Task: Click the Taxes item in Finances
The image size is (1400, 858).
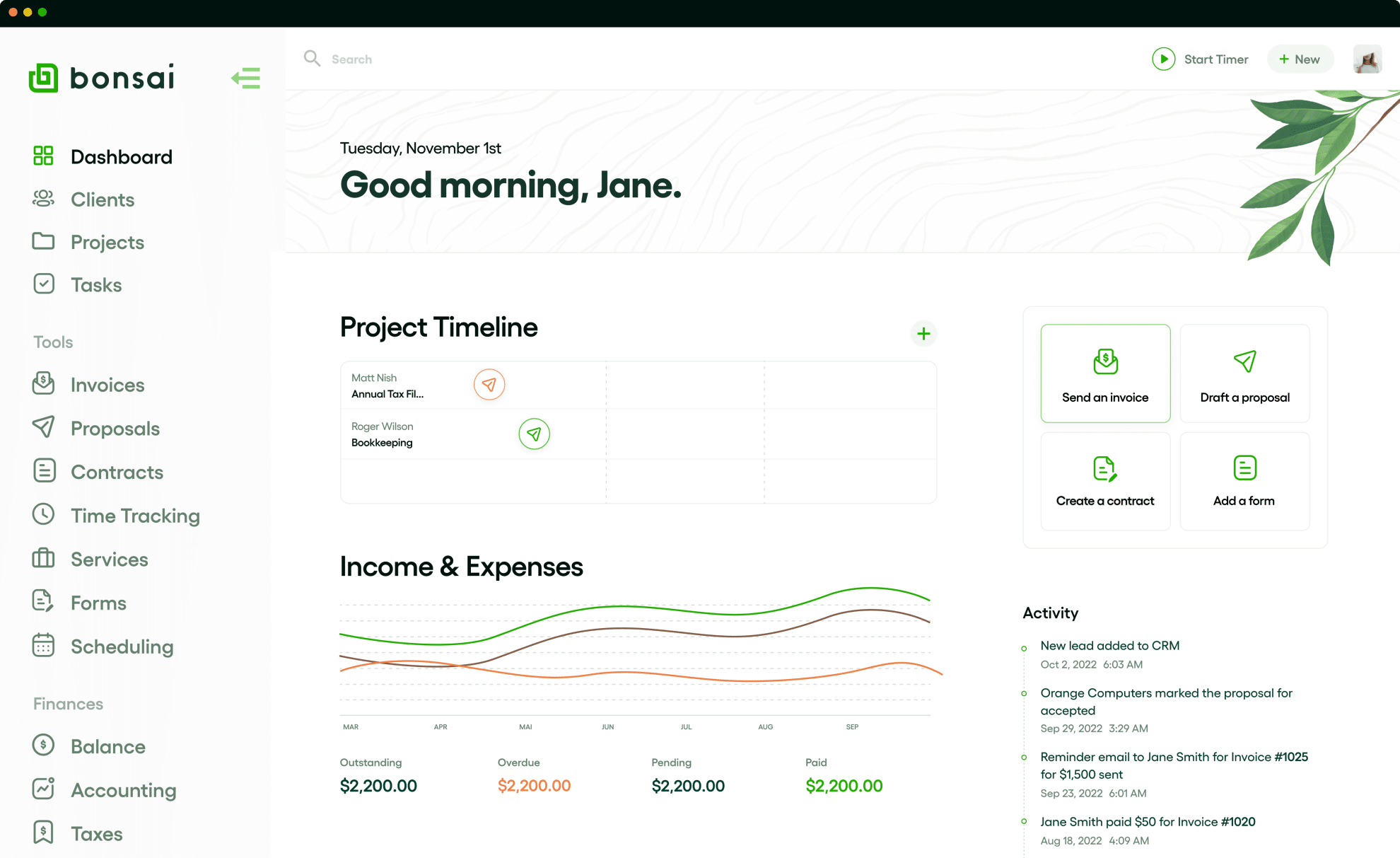Action: (x=96, y=832)
